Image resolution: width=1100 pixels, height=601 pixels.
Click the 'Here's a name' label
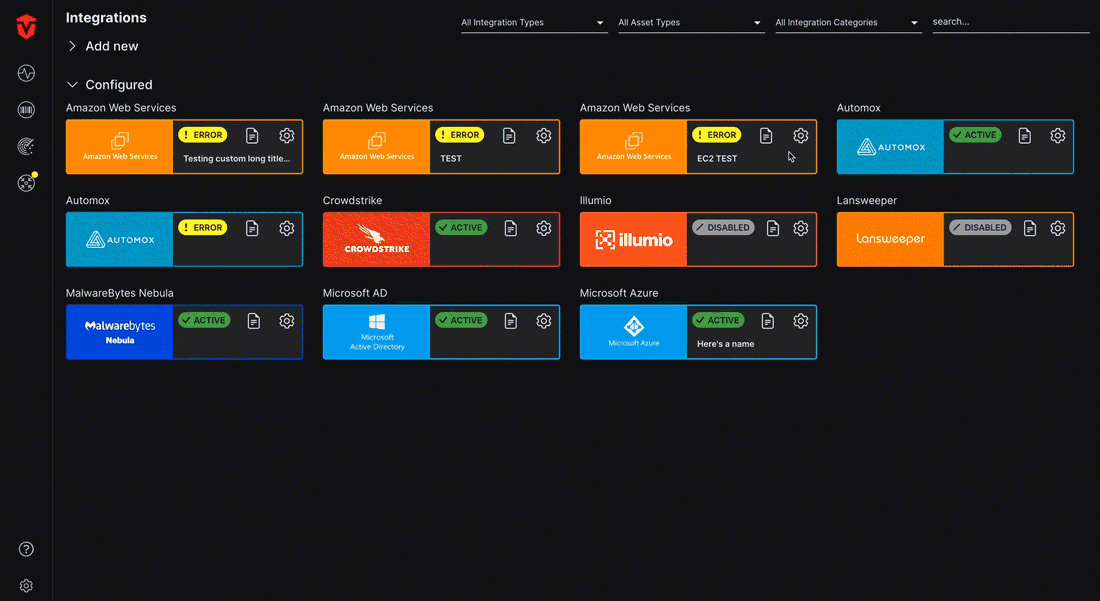(725, 344)
